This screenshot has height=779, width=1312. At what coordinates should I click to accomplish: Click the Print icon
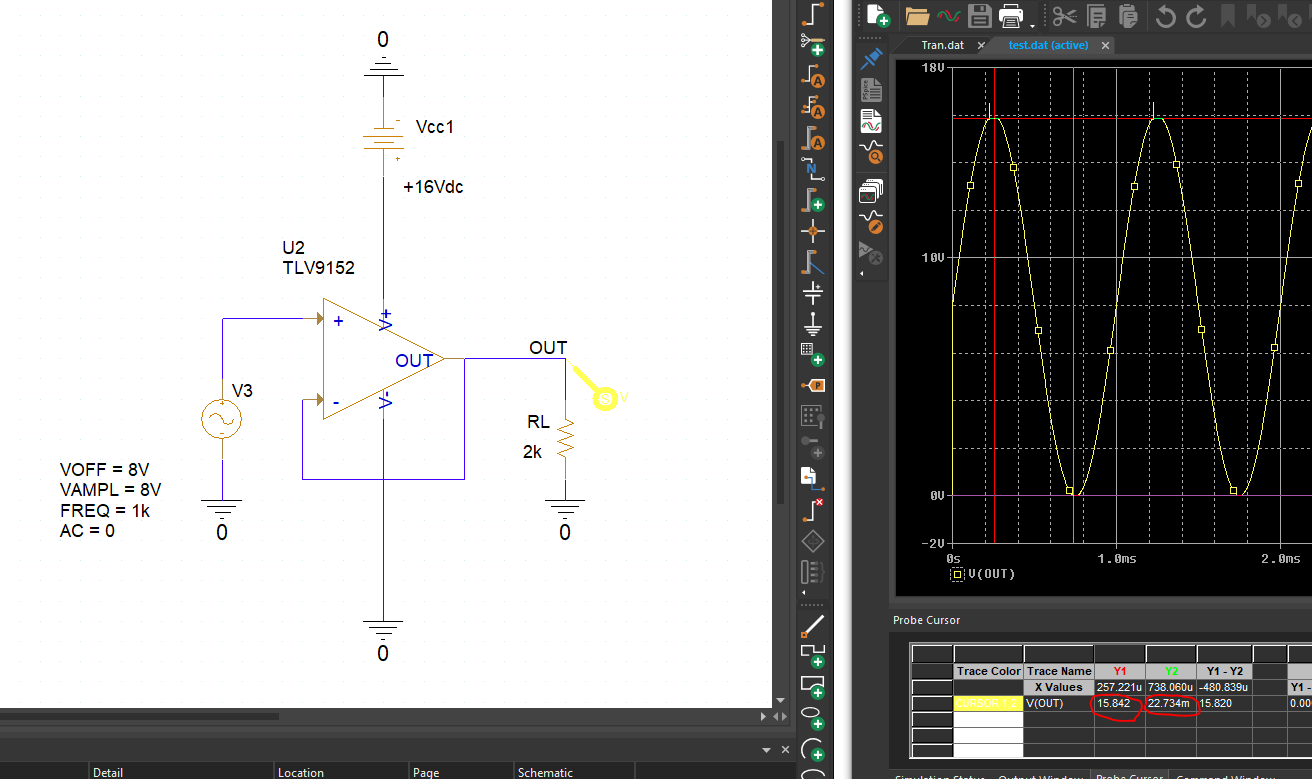(x=1010, y=15)
